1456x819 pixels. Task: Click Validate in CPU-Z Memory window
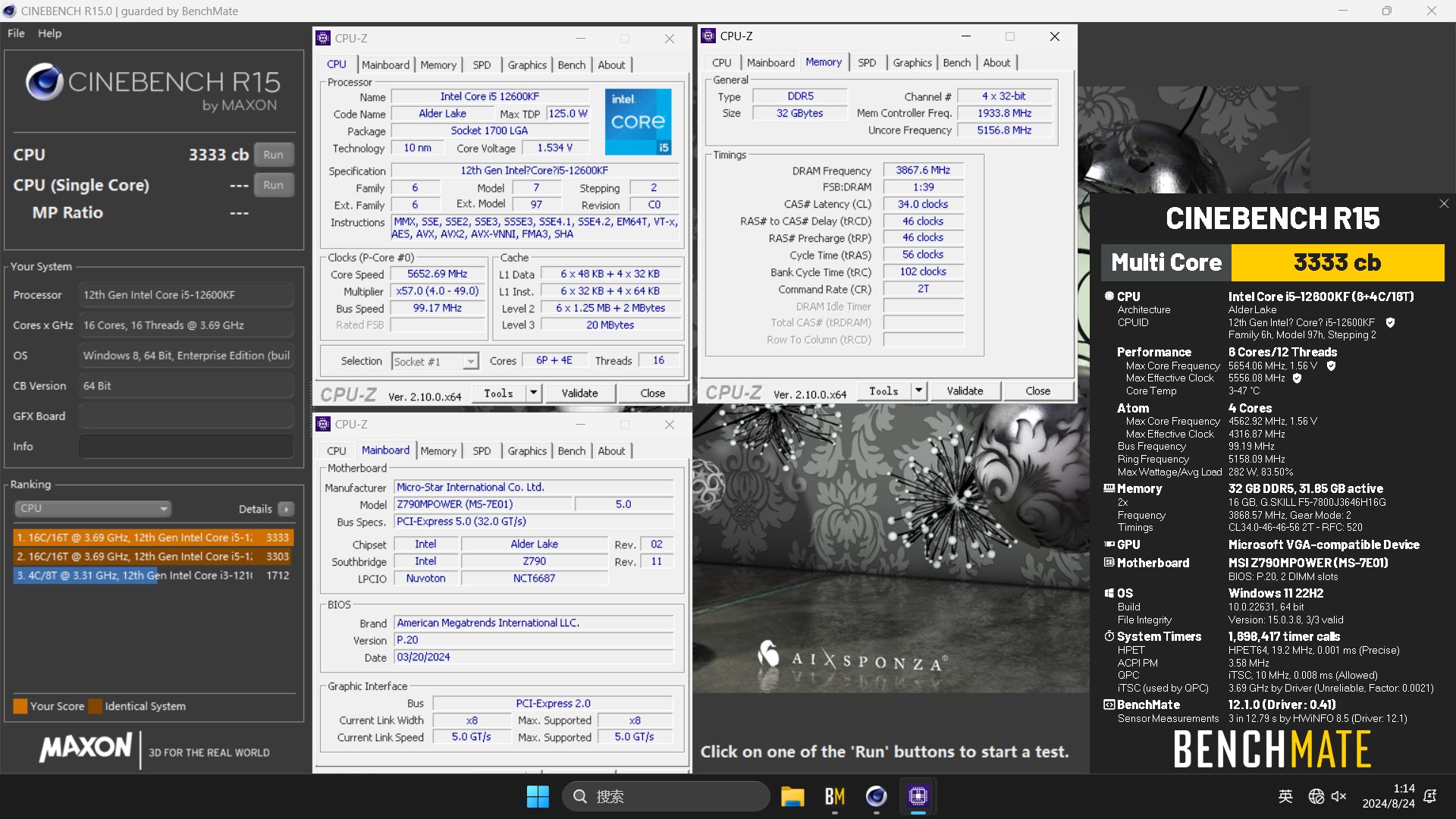point(965,391)
